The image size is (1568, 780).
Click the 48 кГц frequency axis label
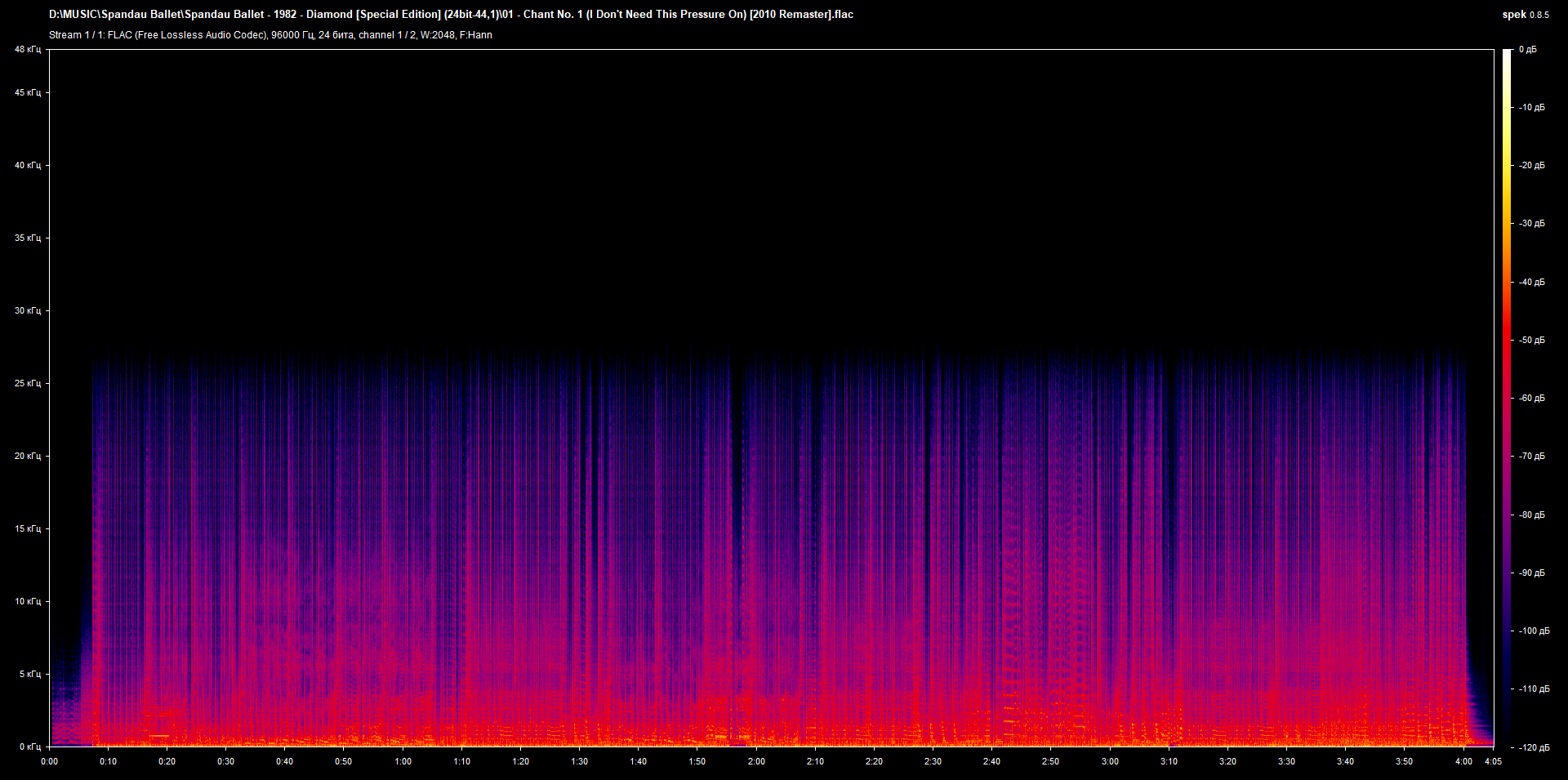tap(28, 50)
